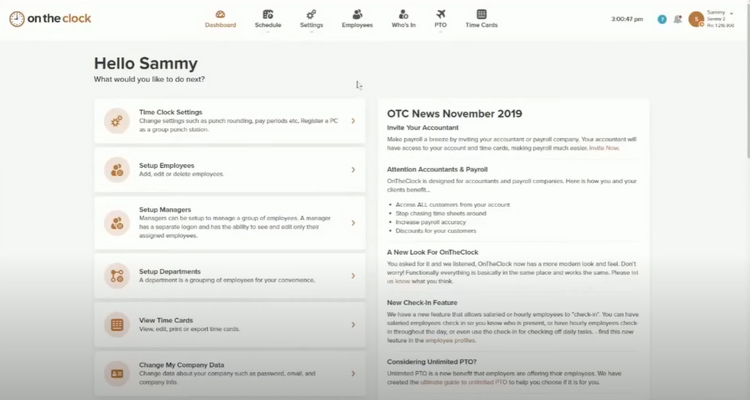Viewport: 750px width, 400px height.
Task: Open the Setup Employees title
Action: click(x=166, y=166)
